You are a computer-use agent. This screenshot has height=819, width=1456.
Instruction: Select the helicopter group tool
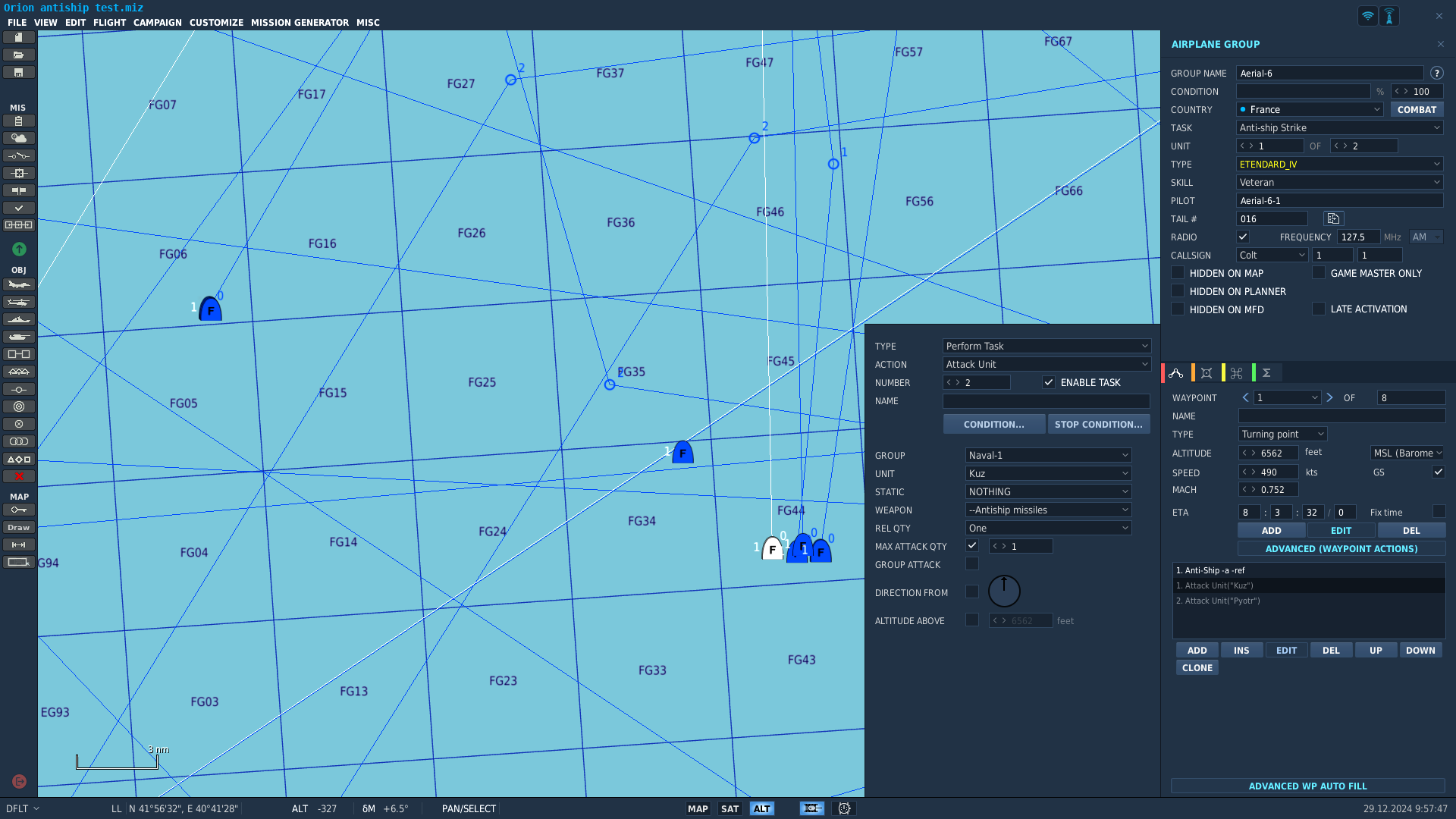[x=19, y=302]
